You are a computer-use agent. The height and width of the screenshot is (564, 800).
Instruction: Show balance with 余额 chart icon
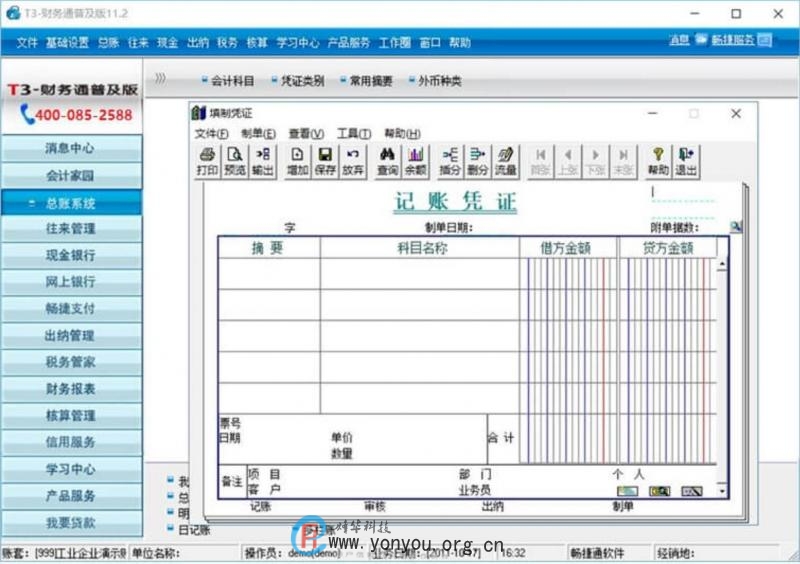click(415, 161)
